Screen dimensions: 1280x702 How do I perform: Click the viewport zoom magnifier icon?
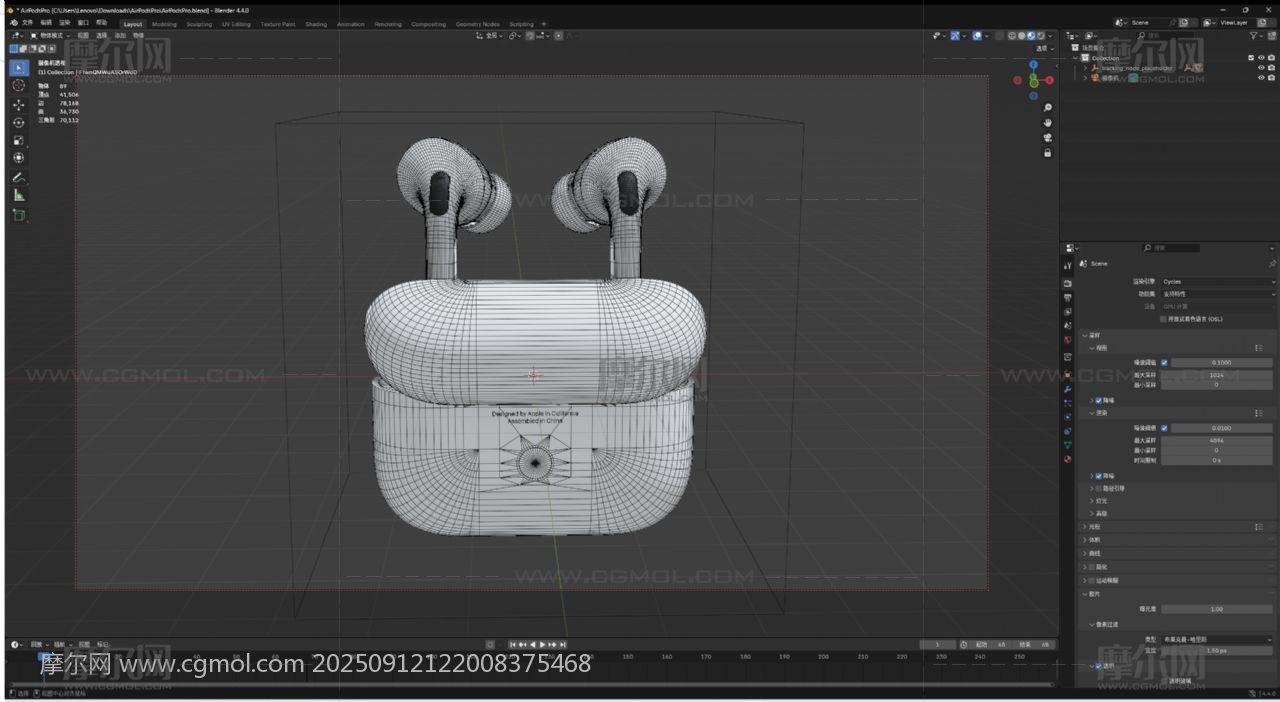point(1047,108)
